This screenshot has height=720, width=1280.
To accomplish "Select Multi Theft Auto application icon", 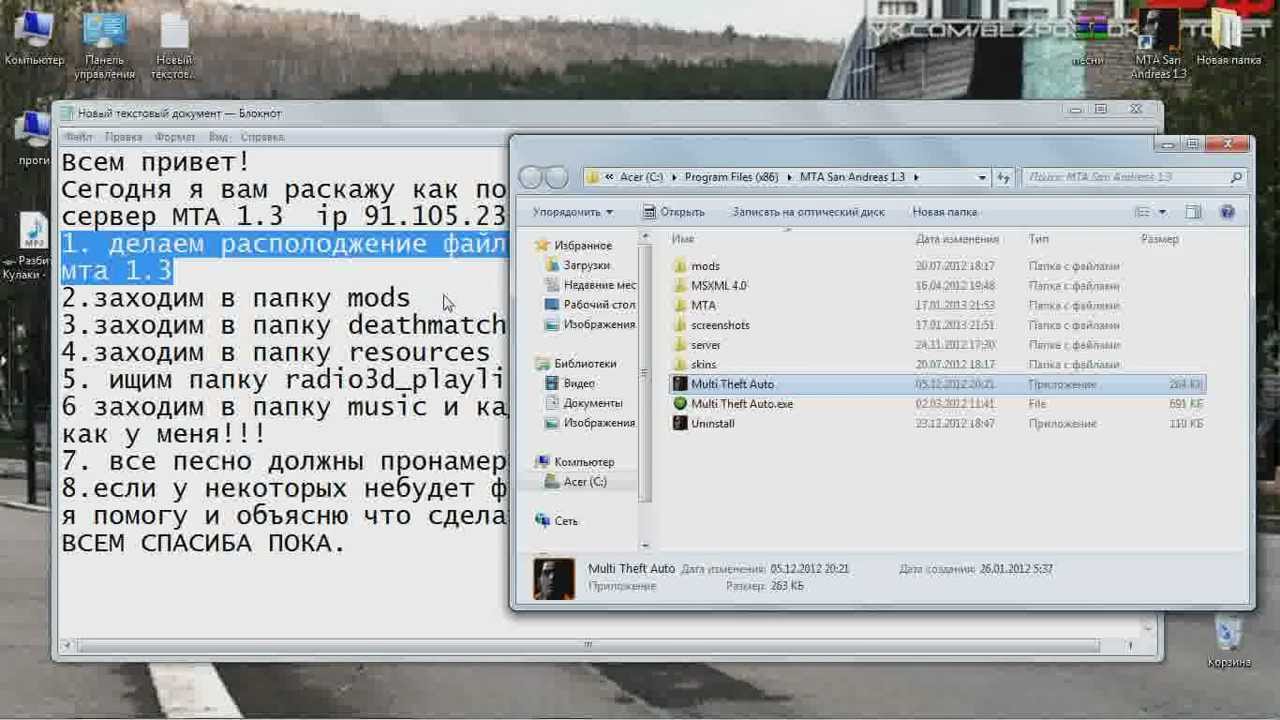I will [680, 384].
